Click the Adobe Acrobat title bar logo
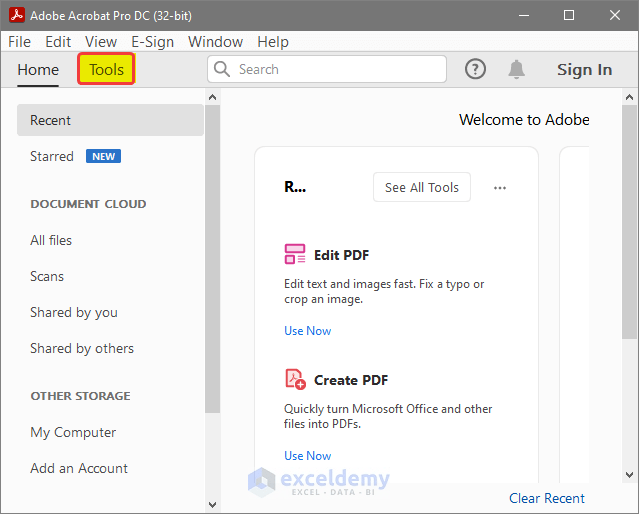 [17, 15]
